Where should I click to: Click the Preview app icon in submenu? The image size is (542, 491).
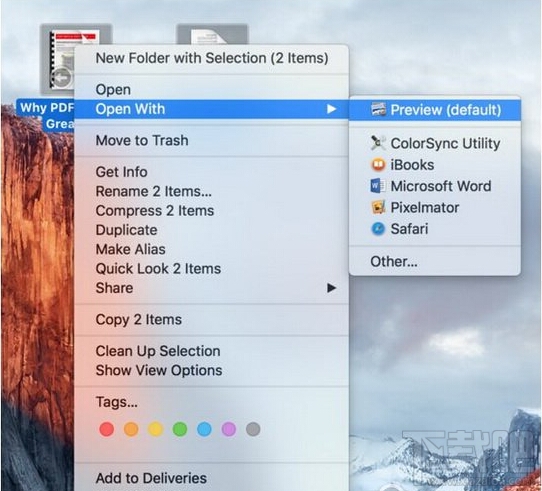[378, 110]
